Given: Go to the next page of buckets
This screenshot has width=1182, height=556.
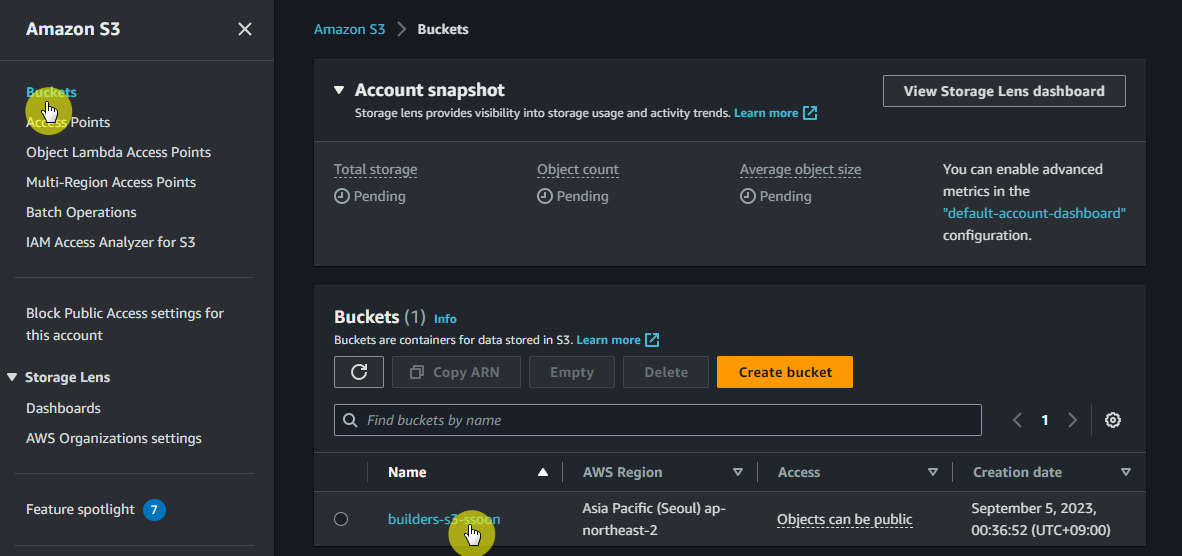Looking at the screenshot, I should pos(1073,420).
